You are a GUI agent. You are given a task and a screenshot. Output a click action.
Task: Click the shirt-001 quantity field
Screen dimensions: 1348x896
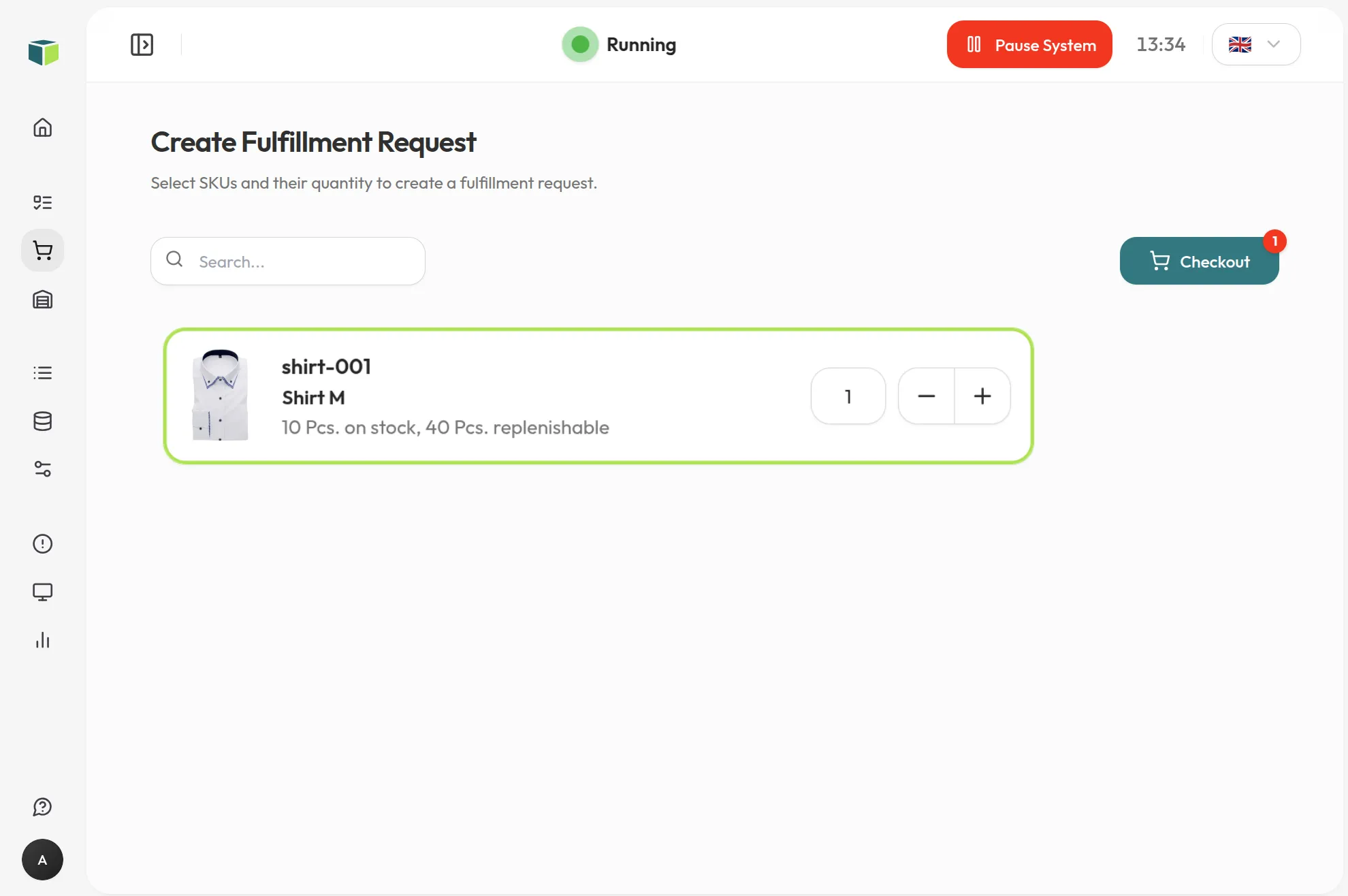tap(848, 396)
